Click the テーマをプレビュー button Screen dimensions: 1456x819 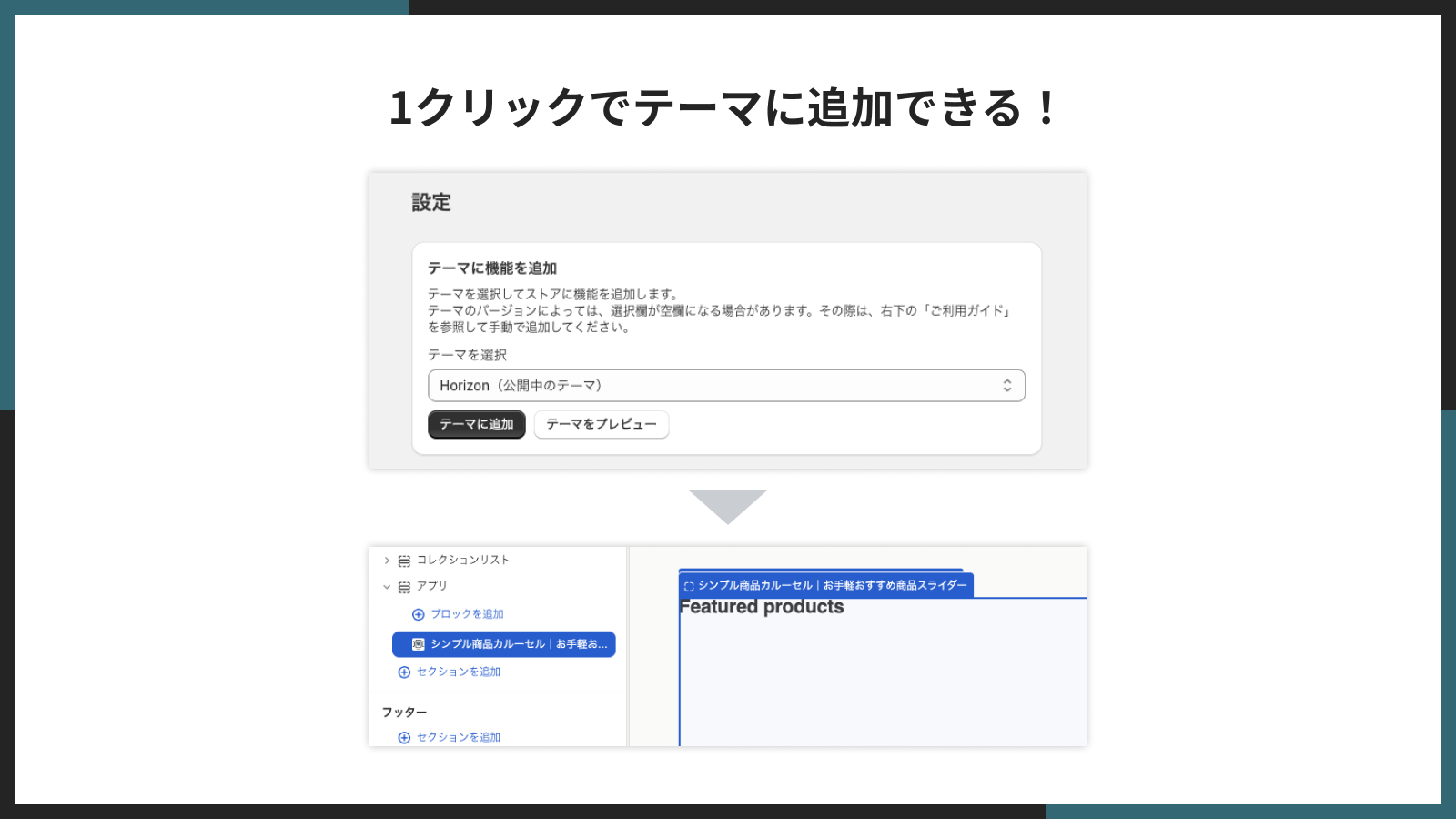tap(602, 424)
